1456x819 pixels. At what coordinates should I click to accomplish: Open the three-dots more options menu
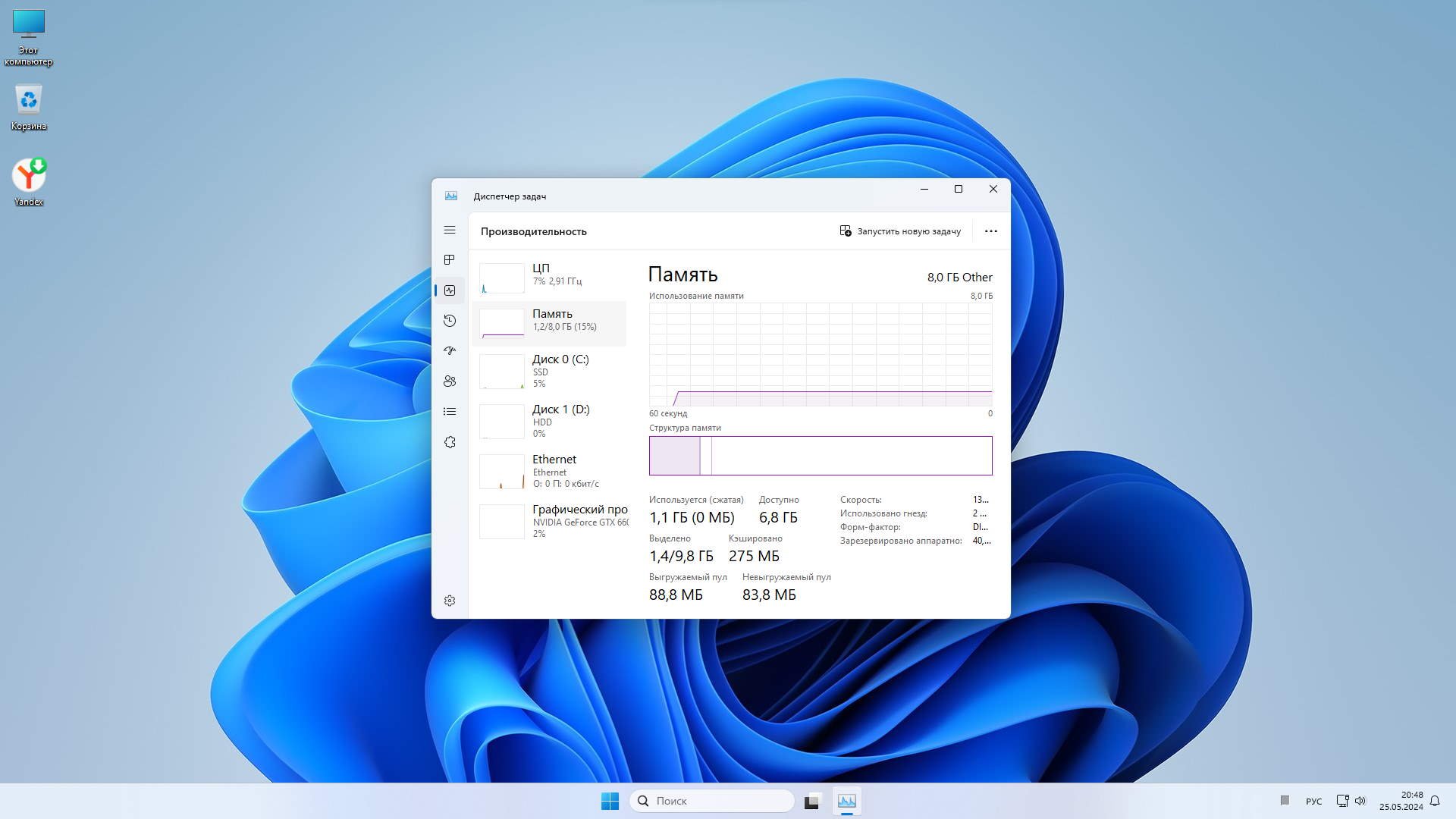click(x=990, y=231)
